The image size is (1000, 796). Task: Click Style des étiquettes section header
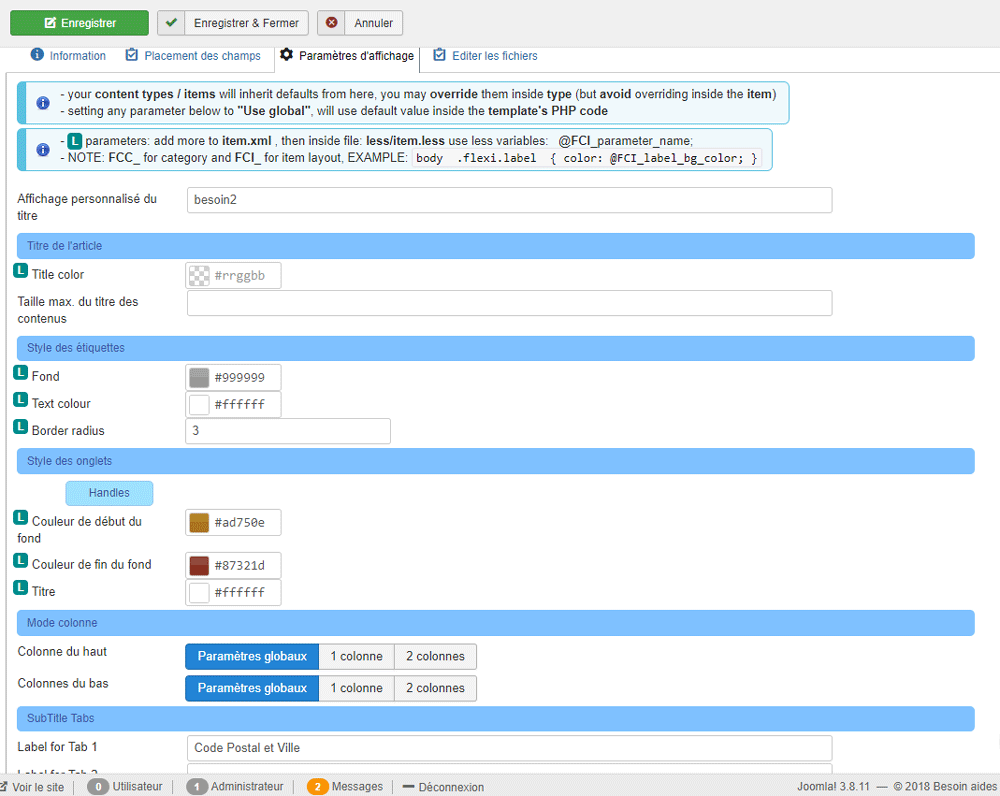[496, 348]
